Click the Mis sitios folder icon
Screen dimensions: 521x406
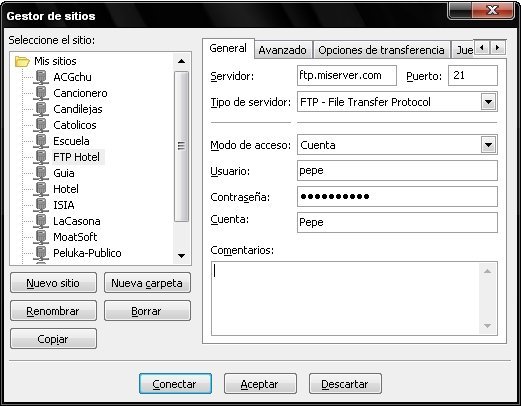click(x=22, y=61)
